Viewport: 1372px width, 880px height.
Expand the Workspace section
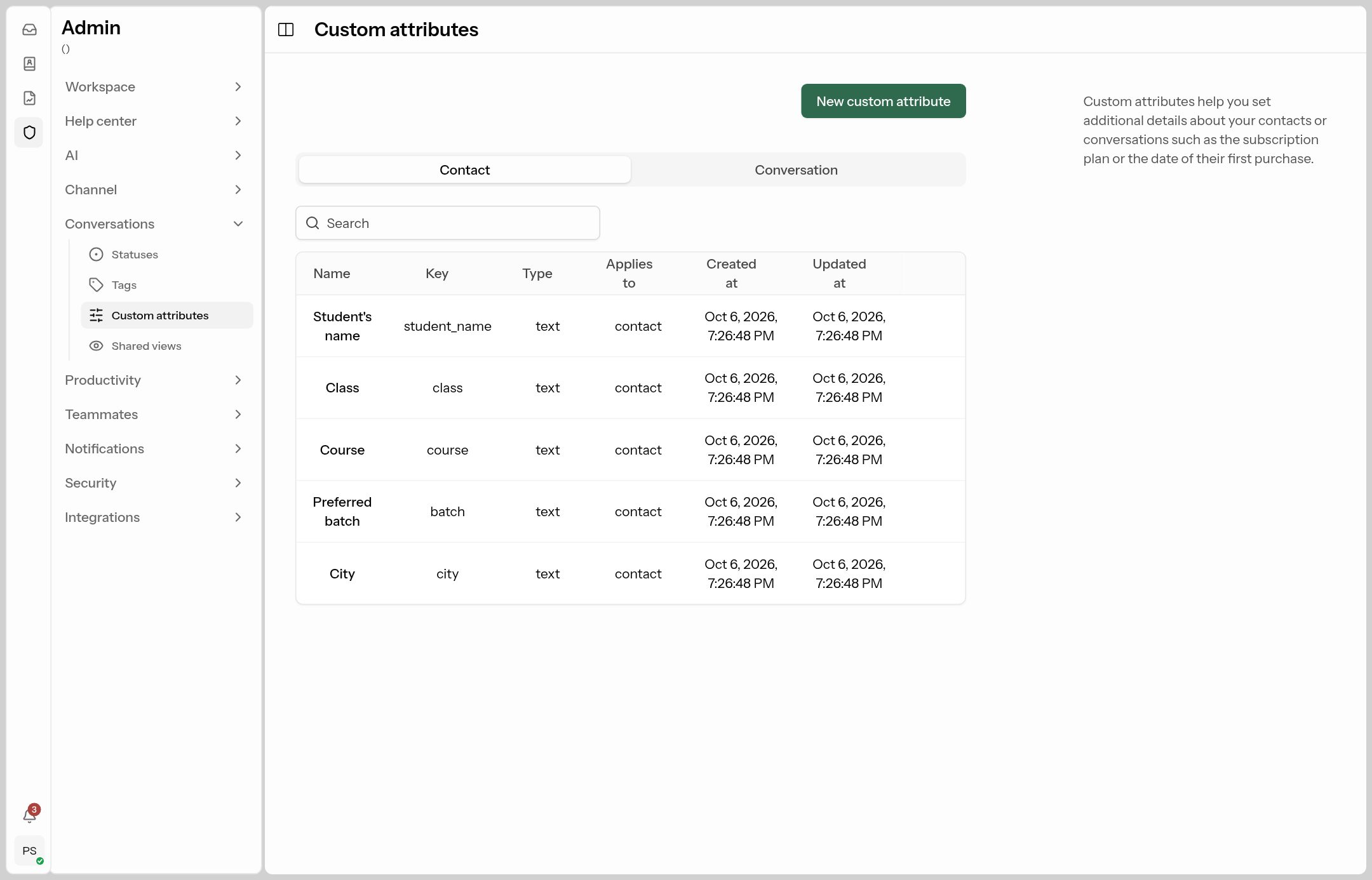click(x=154, y=87)
